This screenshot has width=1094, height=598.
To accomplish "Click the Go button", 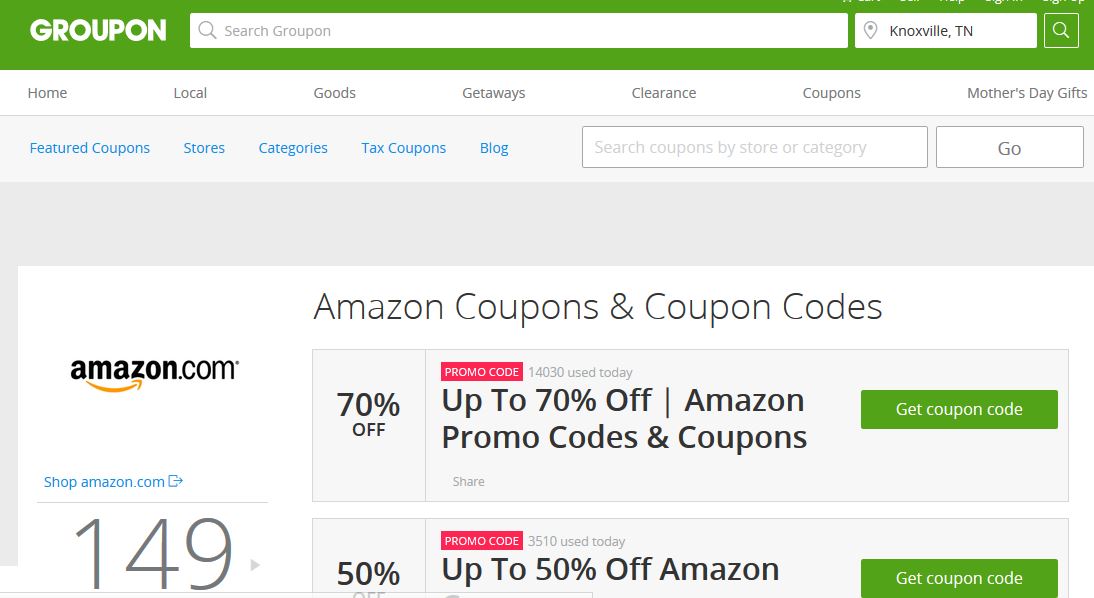I will coord(1009,147).
